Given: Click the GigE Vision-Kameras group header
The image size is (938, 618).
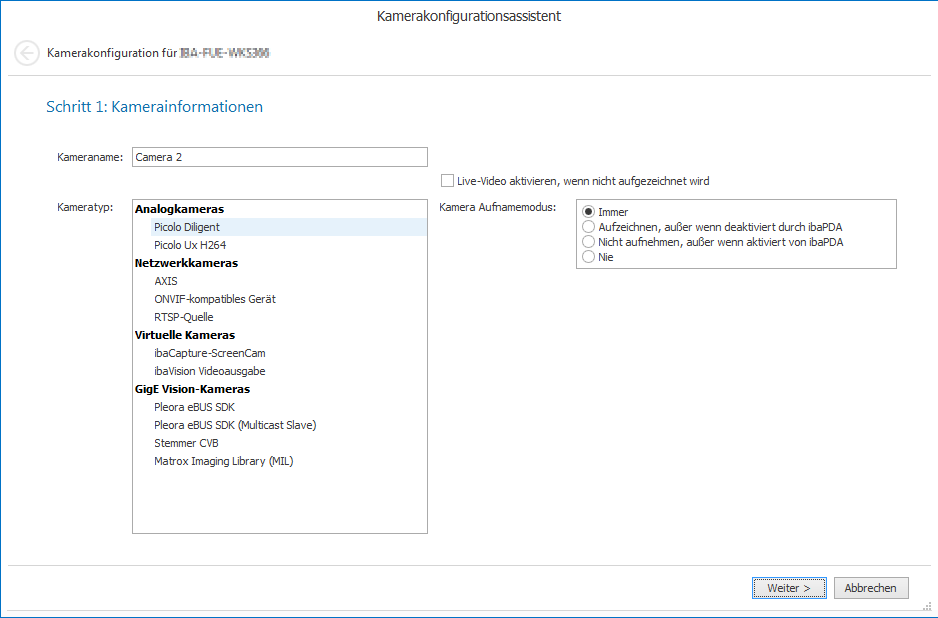Looking at the screenshot, I should [193, 389].
